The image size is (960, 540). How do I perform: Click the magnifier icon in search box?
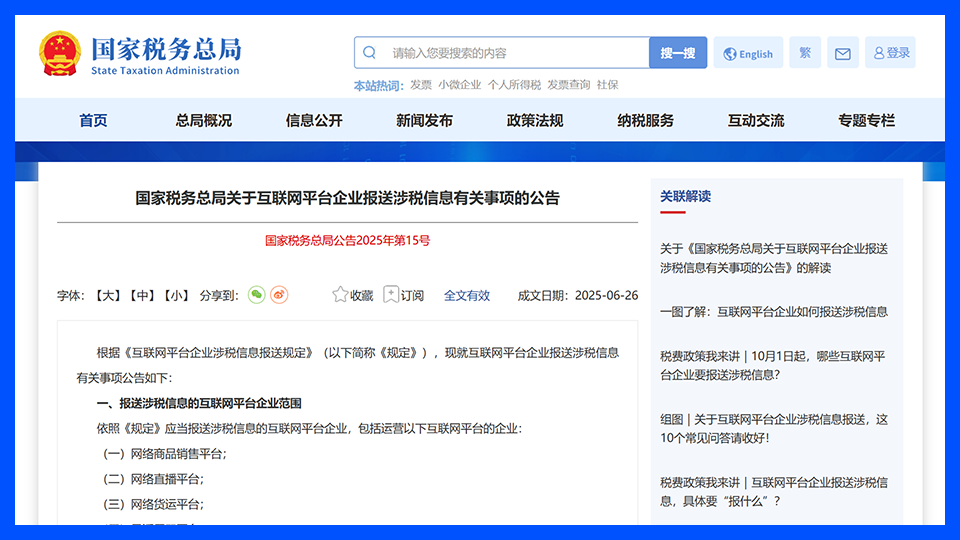370,53
